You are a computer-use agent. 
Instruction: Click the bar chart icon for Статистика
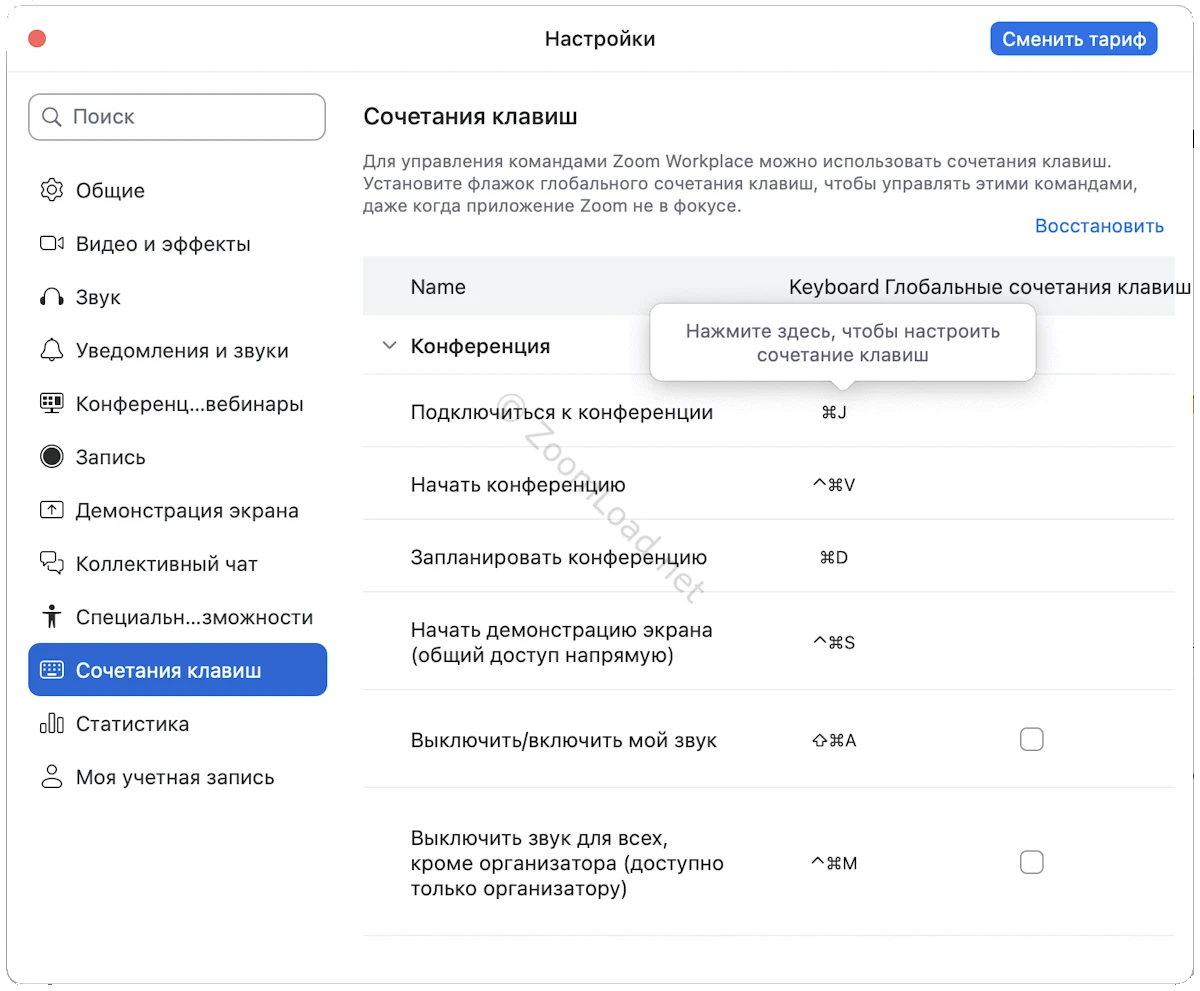coord(51,724)
